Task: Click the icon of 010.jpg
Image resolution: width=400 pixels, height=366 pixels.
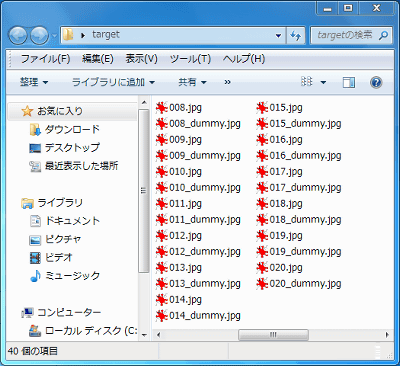Action: 161,172
